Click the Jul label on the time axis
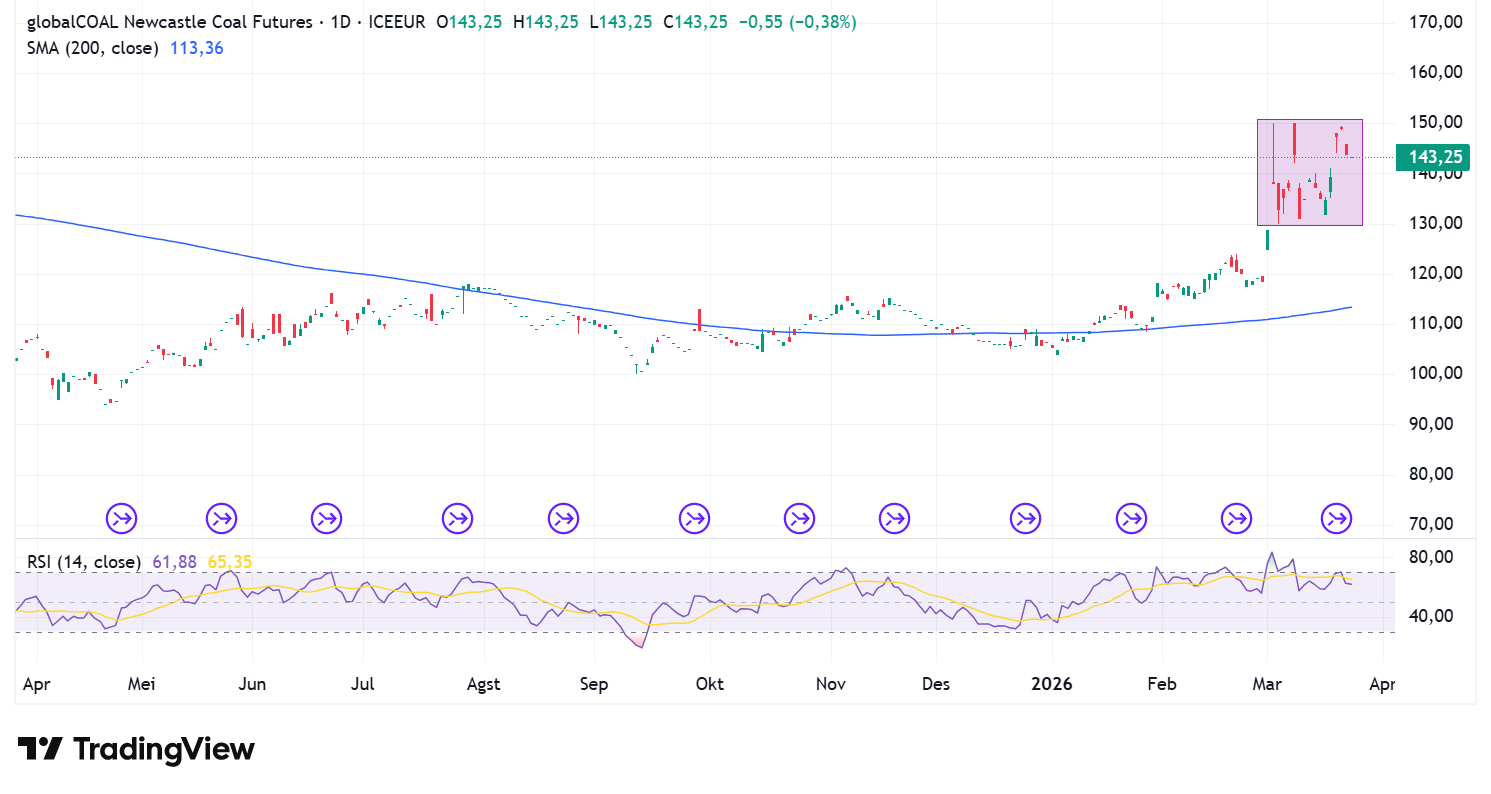The width and height of the screenshot is (1491, 794). [x=363, y=685]
